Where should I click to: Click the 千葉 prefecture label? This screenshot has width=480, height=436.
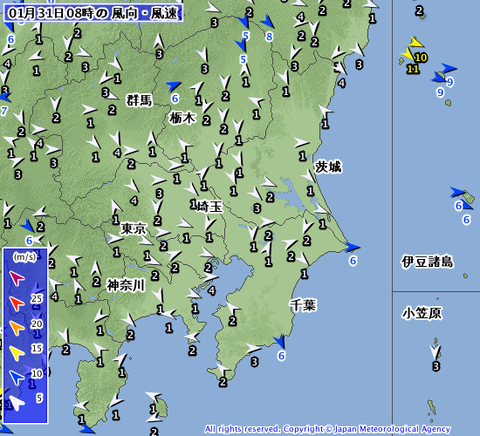[x=303, y=305]
